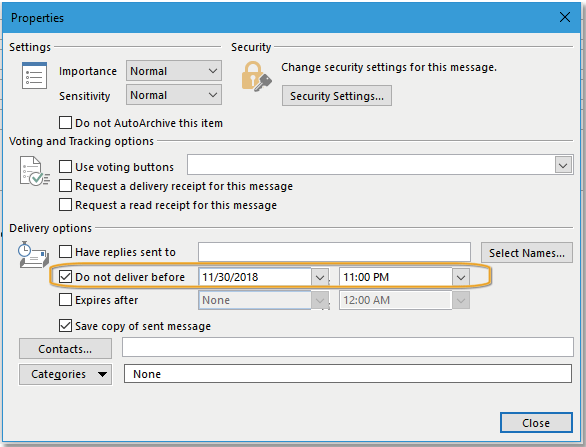586x447 pixels.
Task: Click the Security Settings button
Action: (337, 96)
